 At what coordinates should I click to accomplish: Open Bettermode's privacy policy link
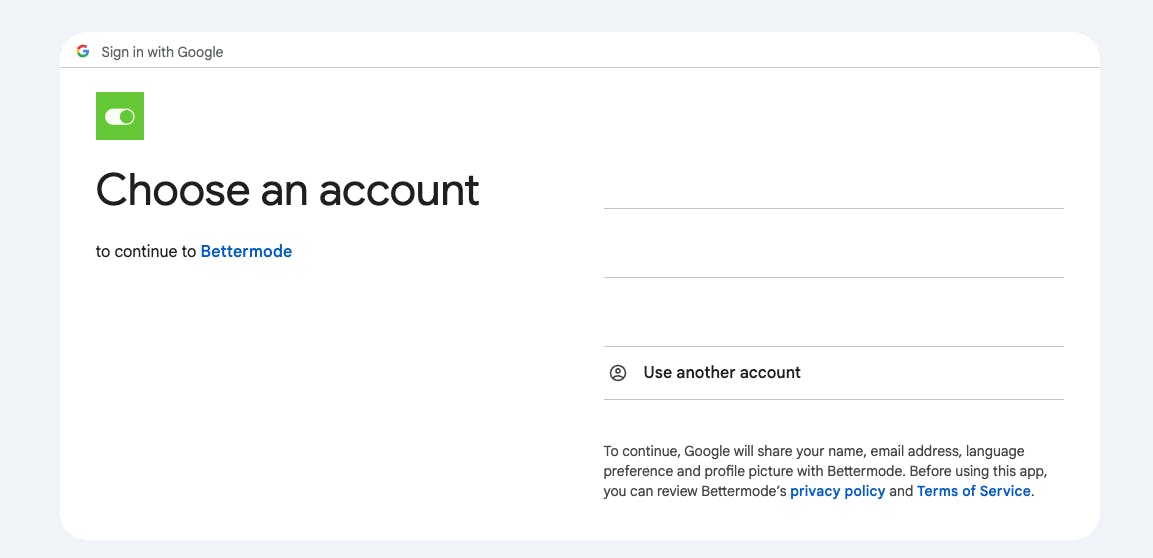pyautogui.click(x=837, y=491)
